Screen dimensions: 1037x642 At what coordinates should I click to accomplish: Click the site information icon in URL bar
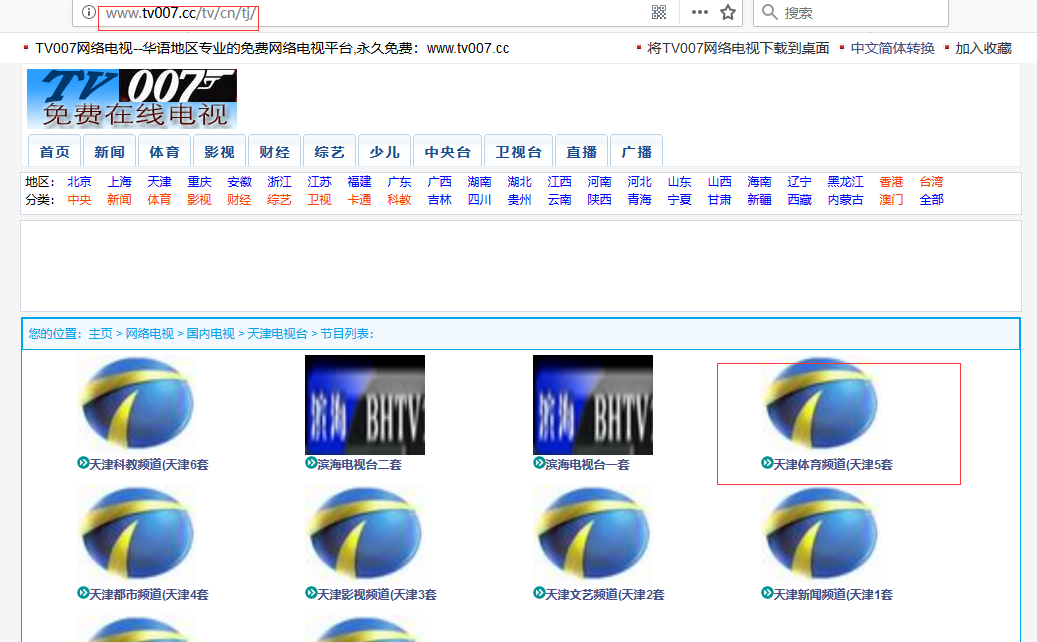(89, 12)
